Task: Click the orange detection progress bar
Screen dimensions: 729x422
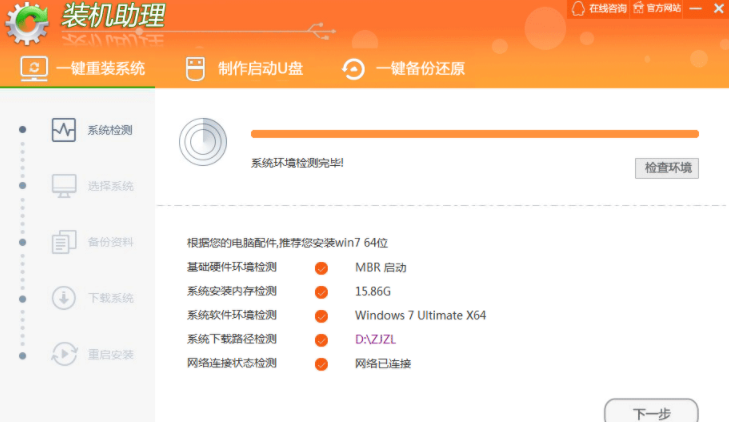Action: 474,133
